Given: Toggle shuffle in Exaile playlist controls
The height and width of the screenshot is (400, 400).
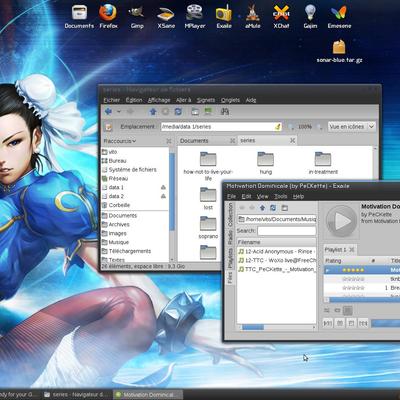Looking at the screenshot, I should 327,311.
